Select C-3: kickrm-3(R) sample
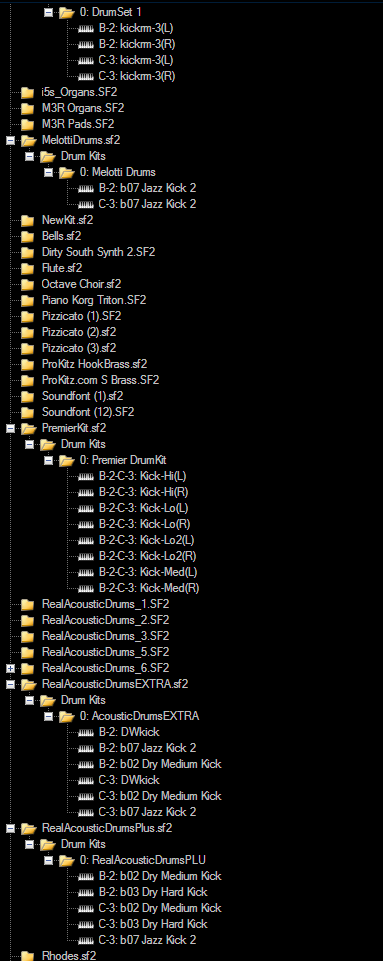383x961 pixels. tap(137, 76)
